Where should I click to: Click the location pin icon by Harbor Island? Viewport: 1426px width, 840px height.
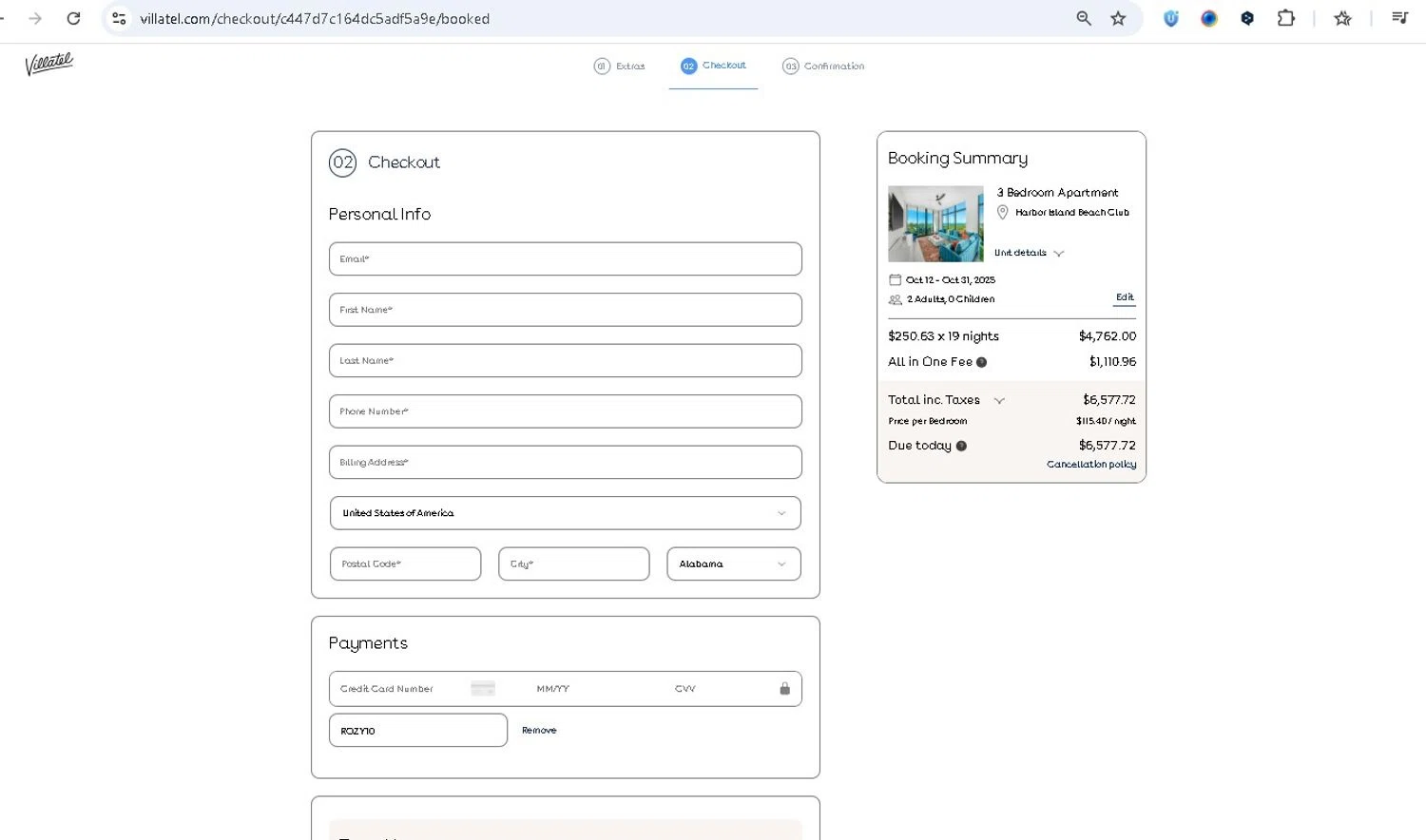[1002, 213]
